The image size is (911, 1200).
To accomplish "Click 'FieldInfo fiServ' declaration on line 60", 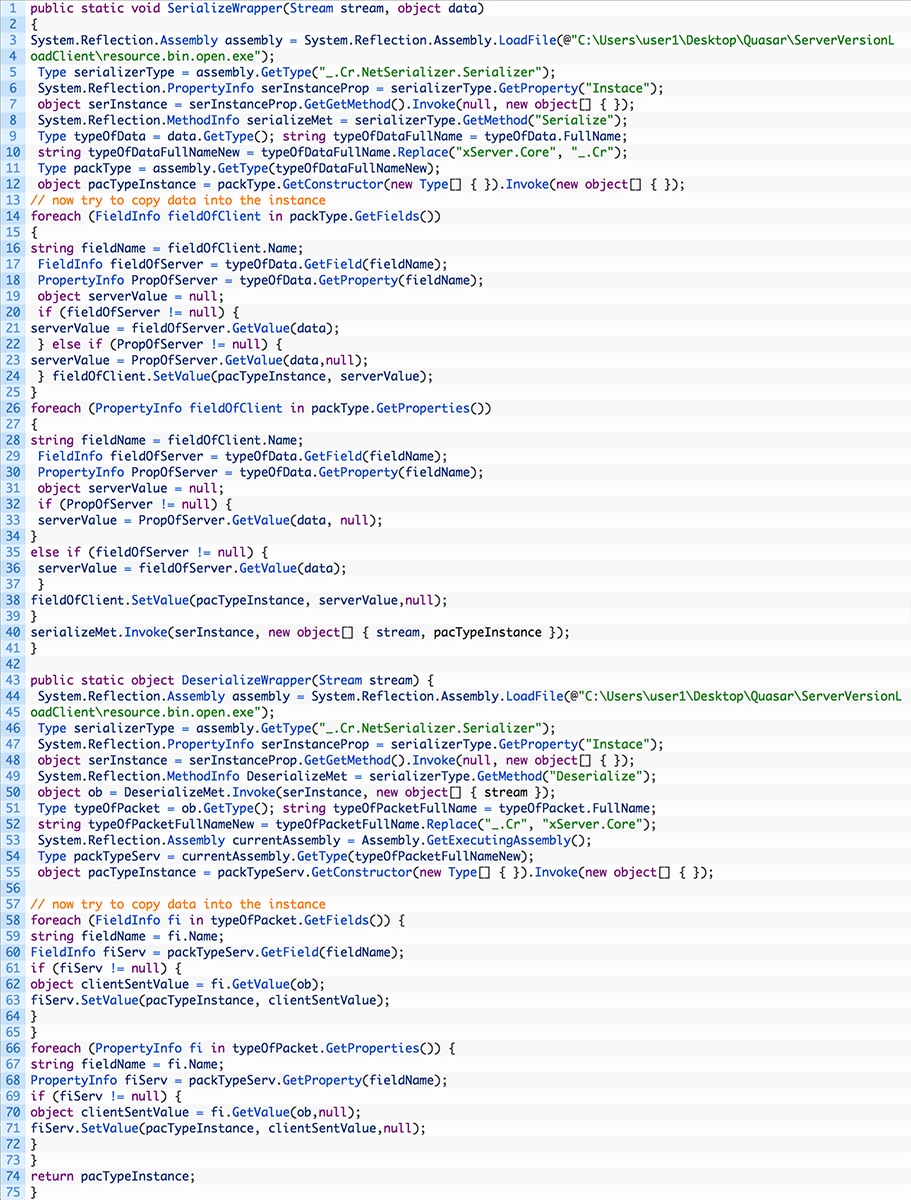I will click(x=217, y=952).
